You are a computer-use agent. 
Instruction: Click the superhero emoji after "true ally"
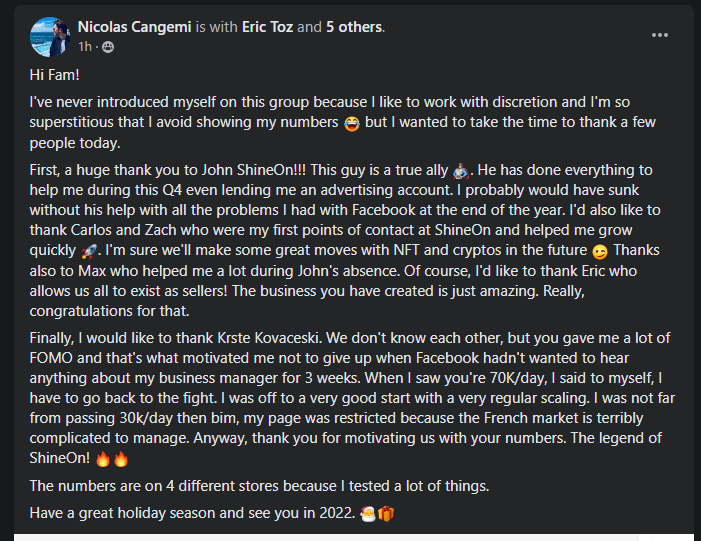tap(460, 171)
